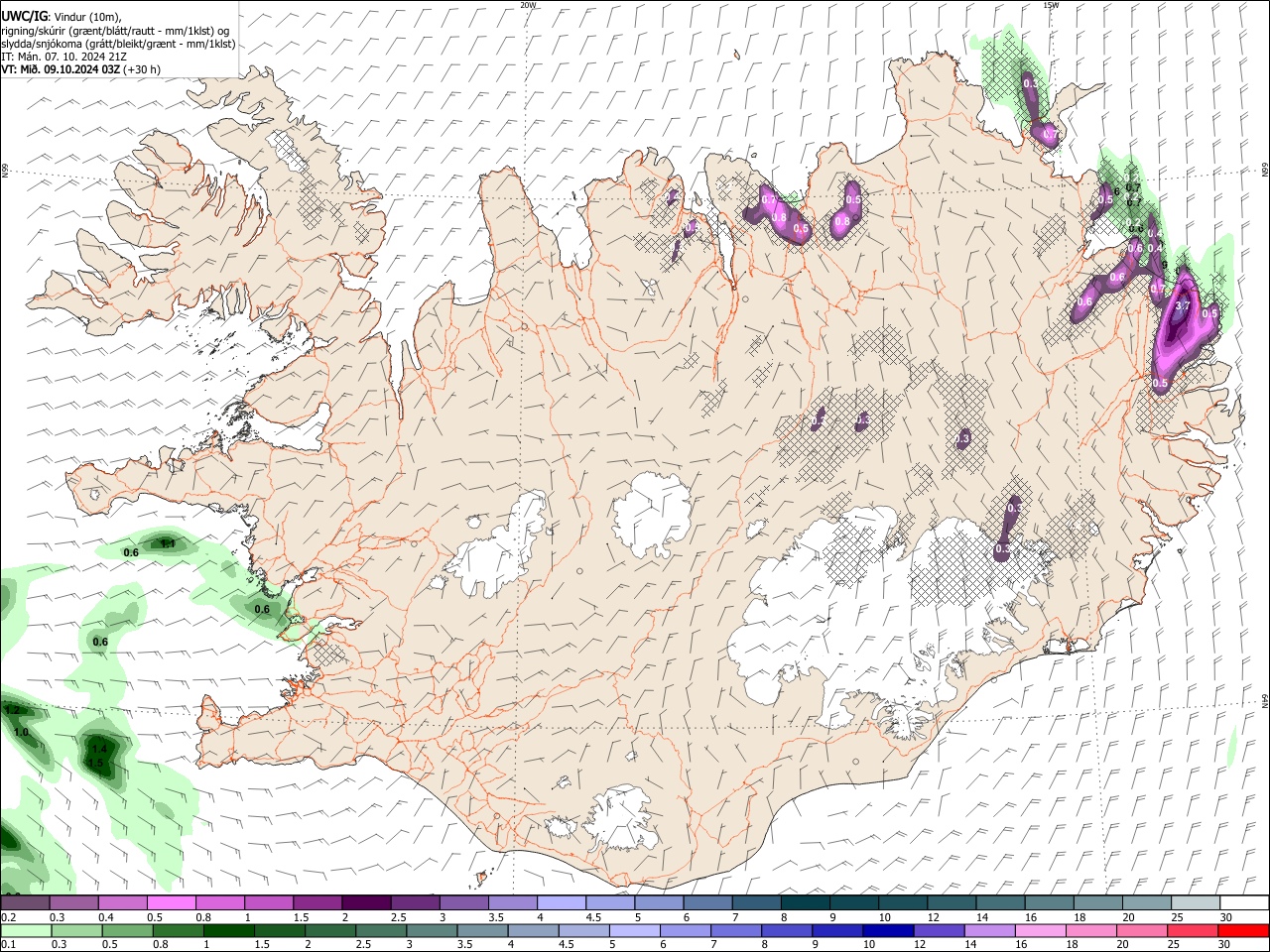Pick the darkest purple snow swatch between 2 and 2.5

pos(366,903)
